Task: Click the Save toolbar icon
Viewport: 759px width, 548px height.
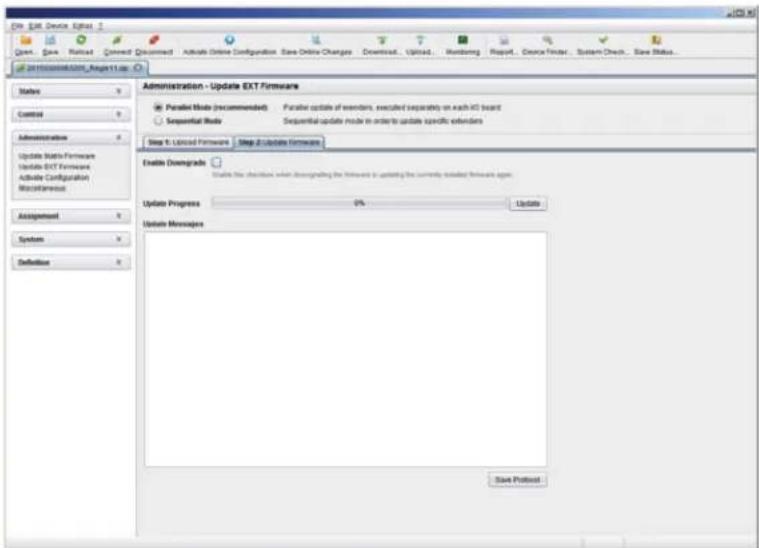Action: click(50, 41)
